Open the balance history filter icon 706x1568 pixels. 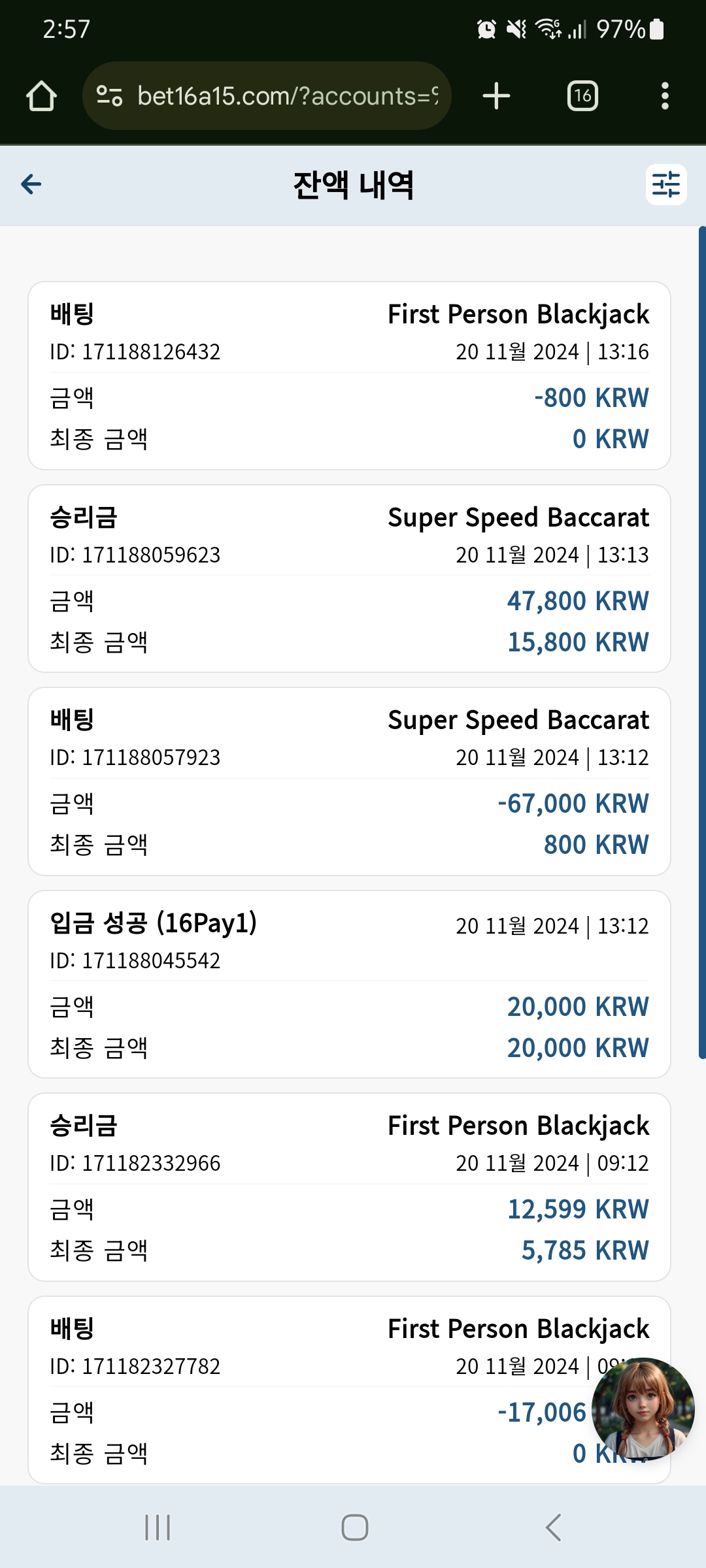[666, 184]
